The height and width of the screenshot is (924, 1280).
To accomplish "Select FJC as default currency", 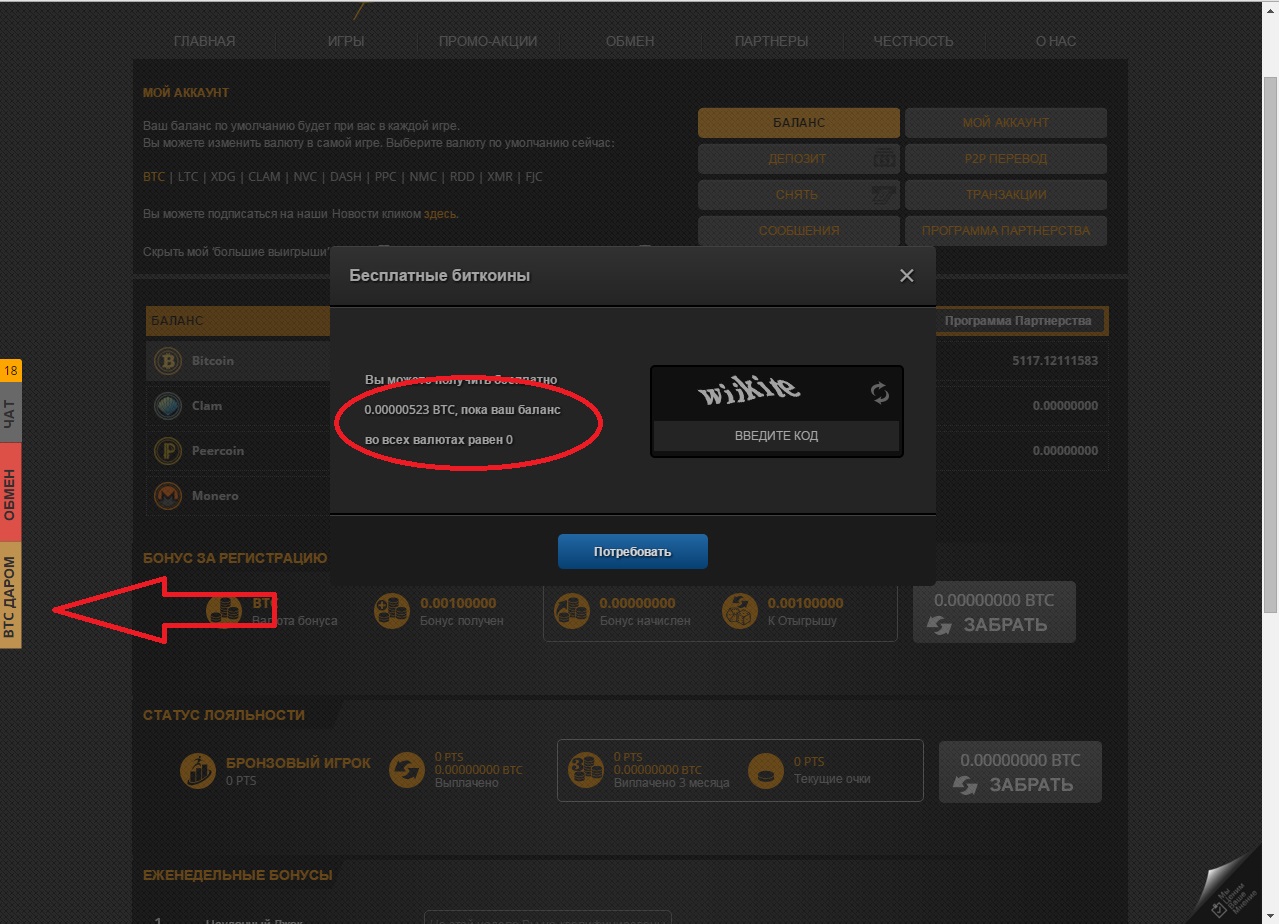I will [x=535, y=177].
